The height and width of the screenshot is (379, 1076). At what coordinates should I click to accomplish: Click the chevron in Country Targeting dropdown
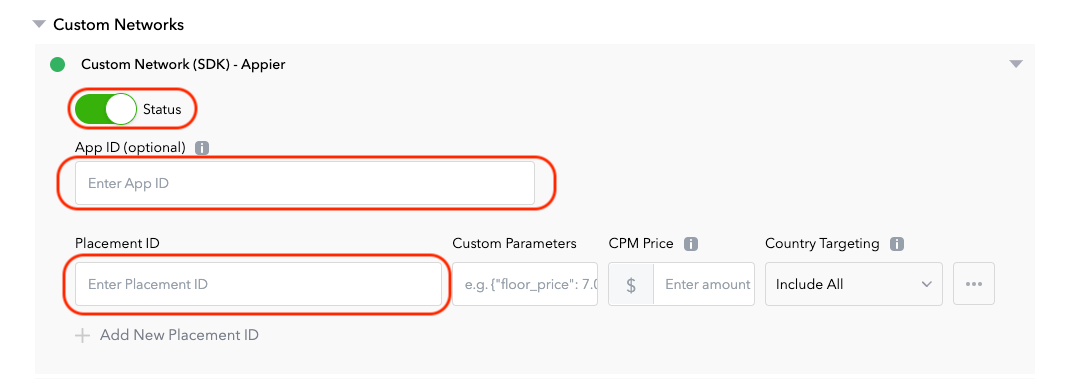tap(926, 284)
